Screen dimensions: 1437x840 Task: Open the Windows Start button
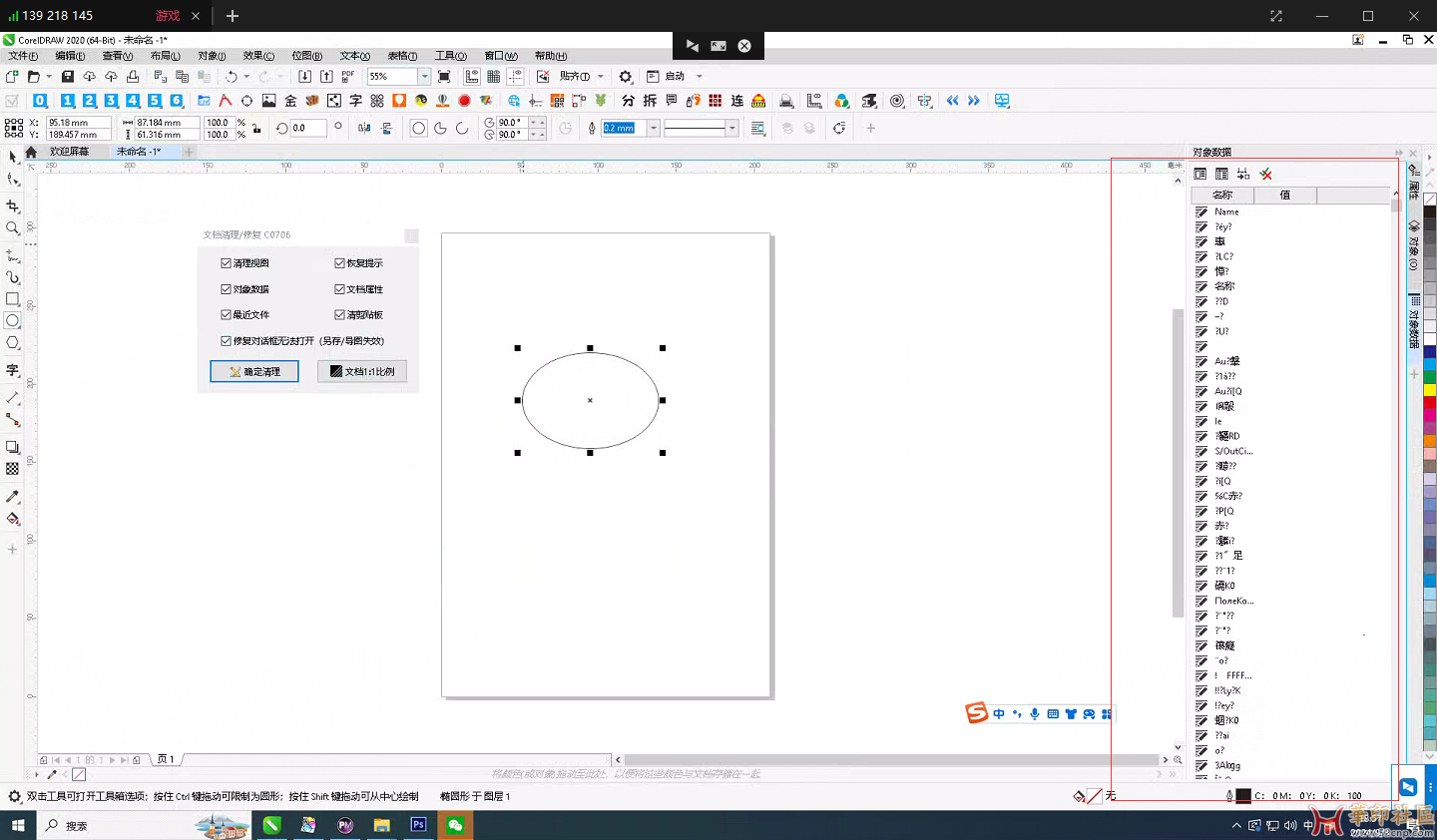click(x=17, y=825)
